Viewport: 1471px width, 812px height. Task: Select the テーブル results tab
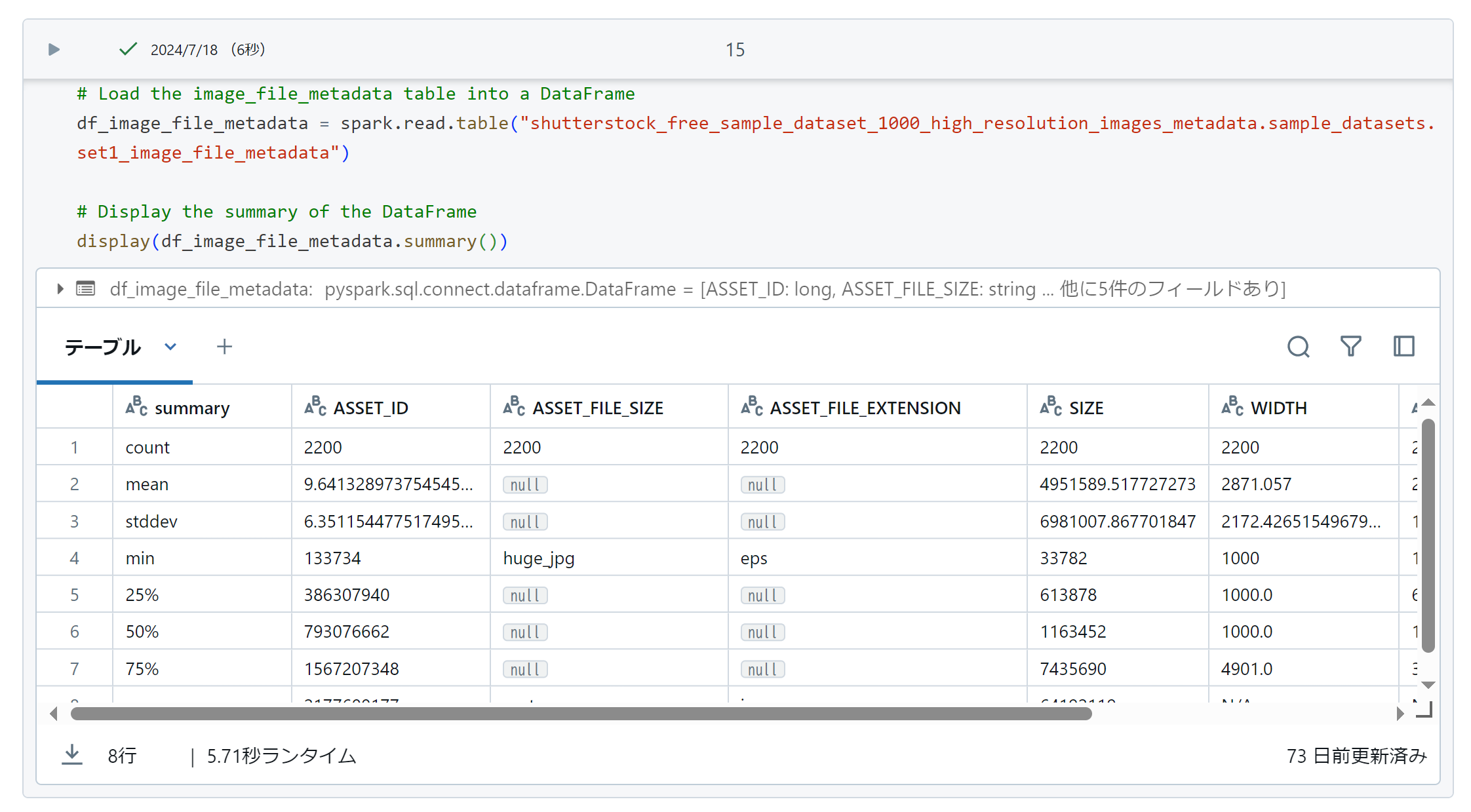click(103, 347)
